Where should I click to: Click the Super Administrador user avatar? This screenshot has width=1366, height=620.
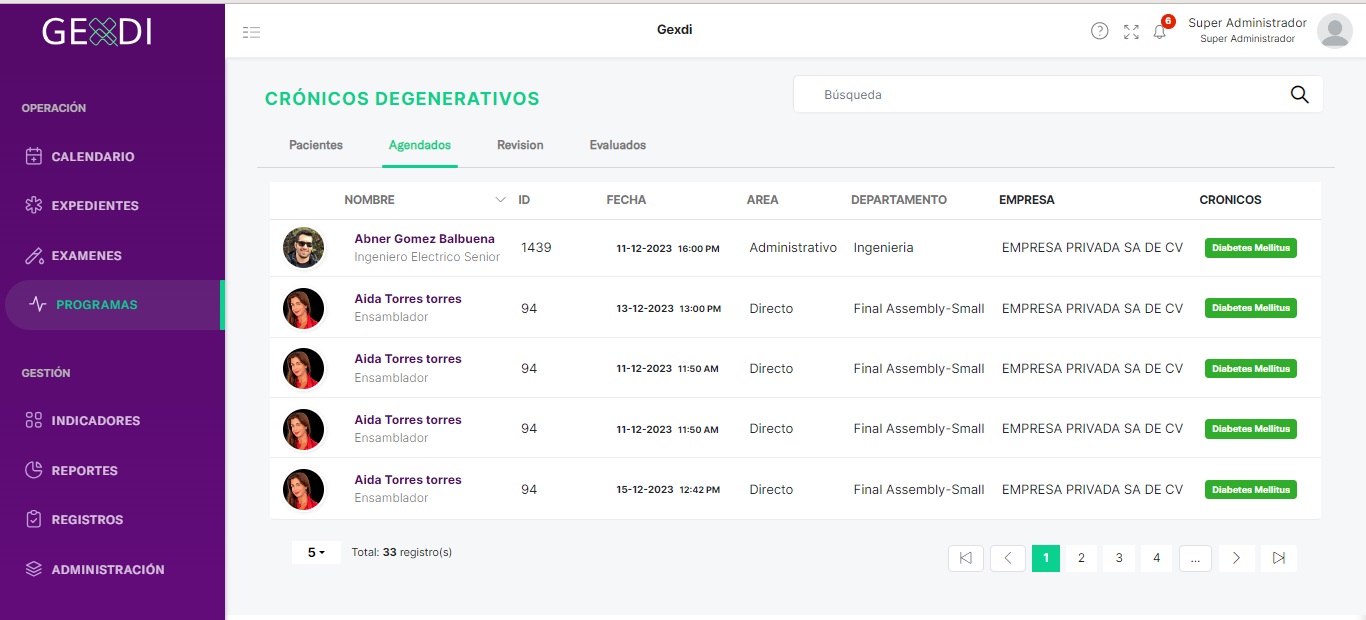point(1334,31)
